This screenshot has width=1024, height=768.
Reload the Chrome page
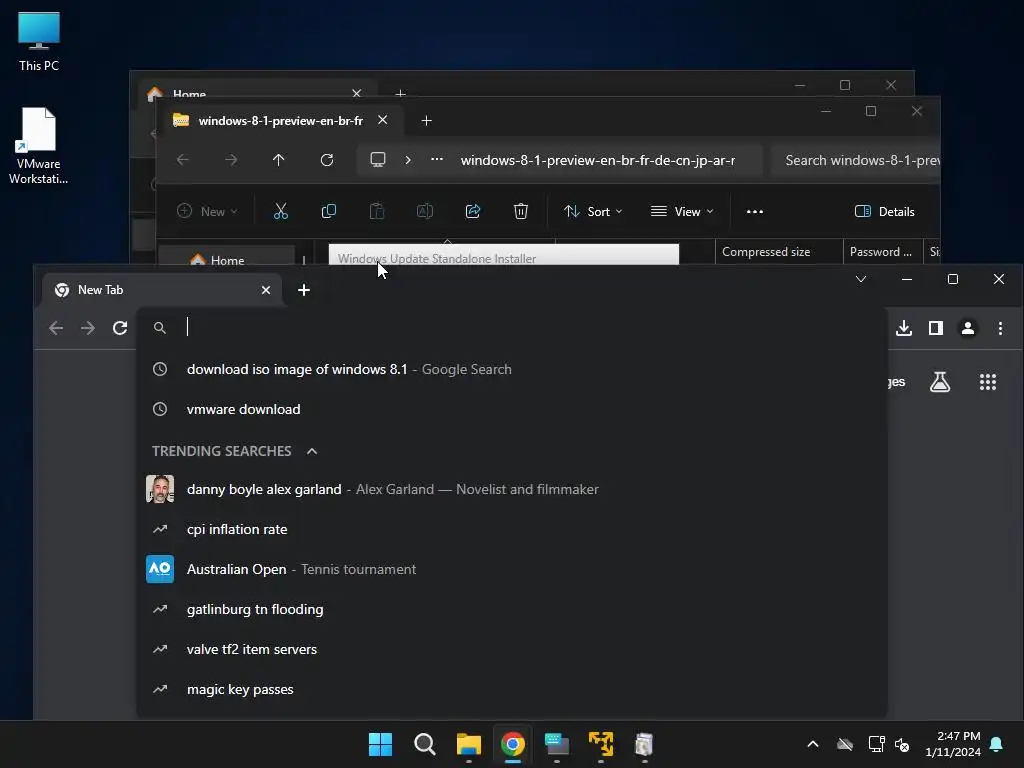click(x=120, y=328)
